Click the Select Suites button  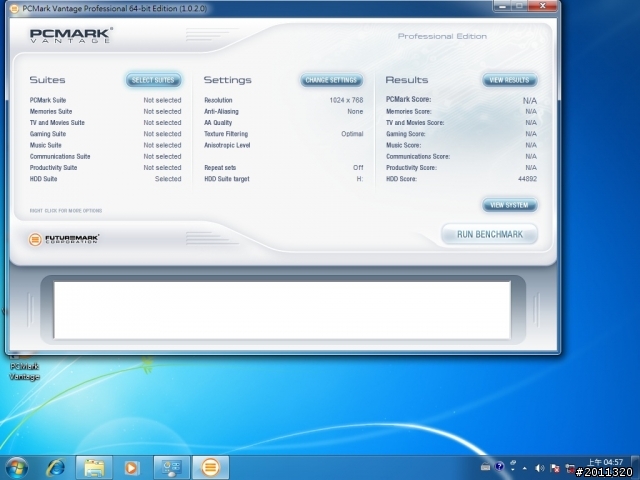(x=153, y=80)
